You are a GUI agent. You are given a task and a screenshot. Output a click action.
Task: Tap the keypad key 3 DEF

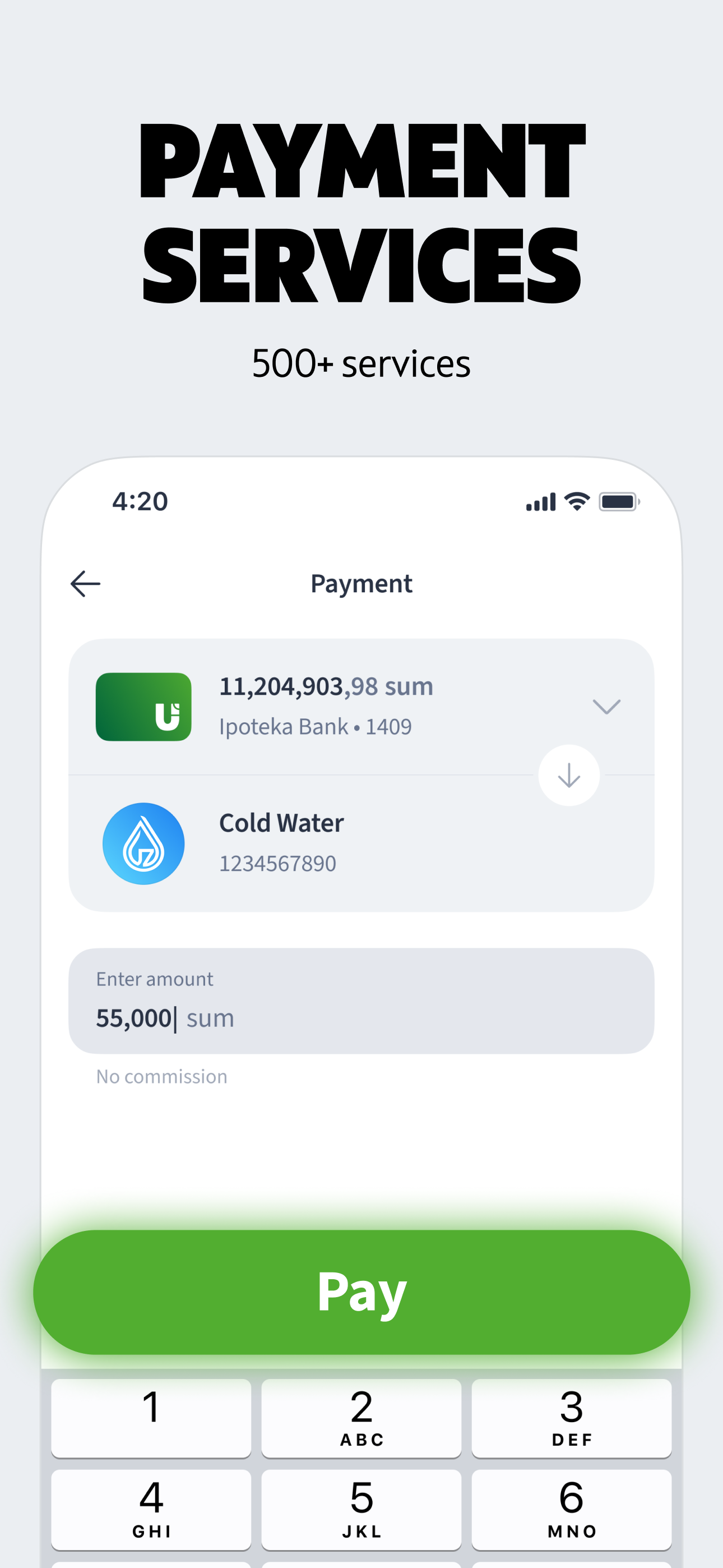(x=572, y=1418)
